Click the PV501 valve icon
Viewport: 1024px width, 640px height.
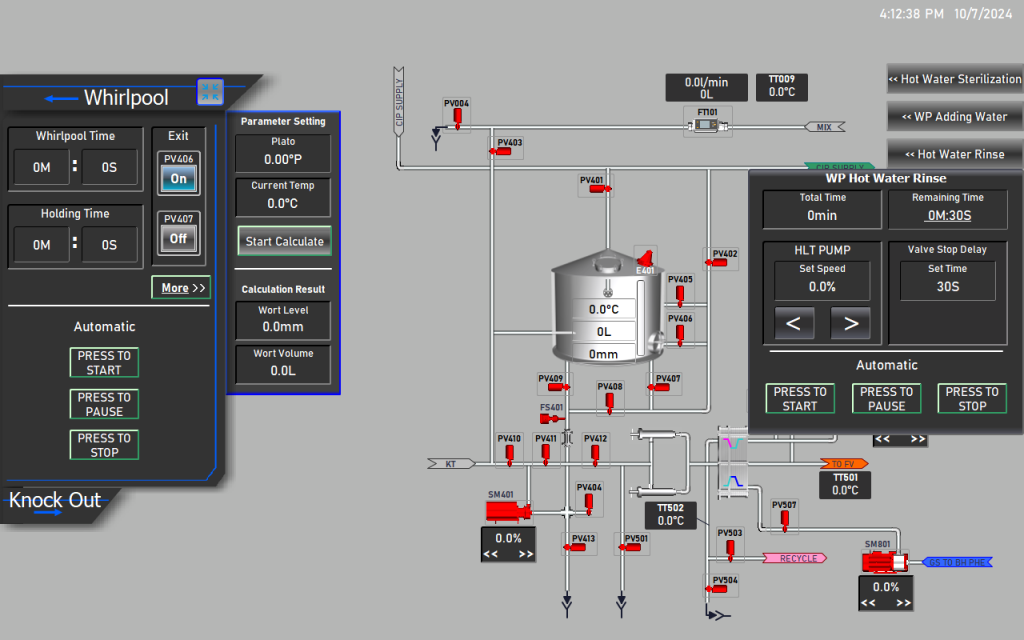coord(630,547)
